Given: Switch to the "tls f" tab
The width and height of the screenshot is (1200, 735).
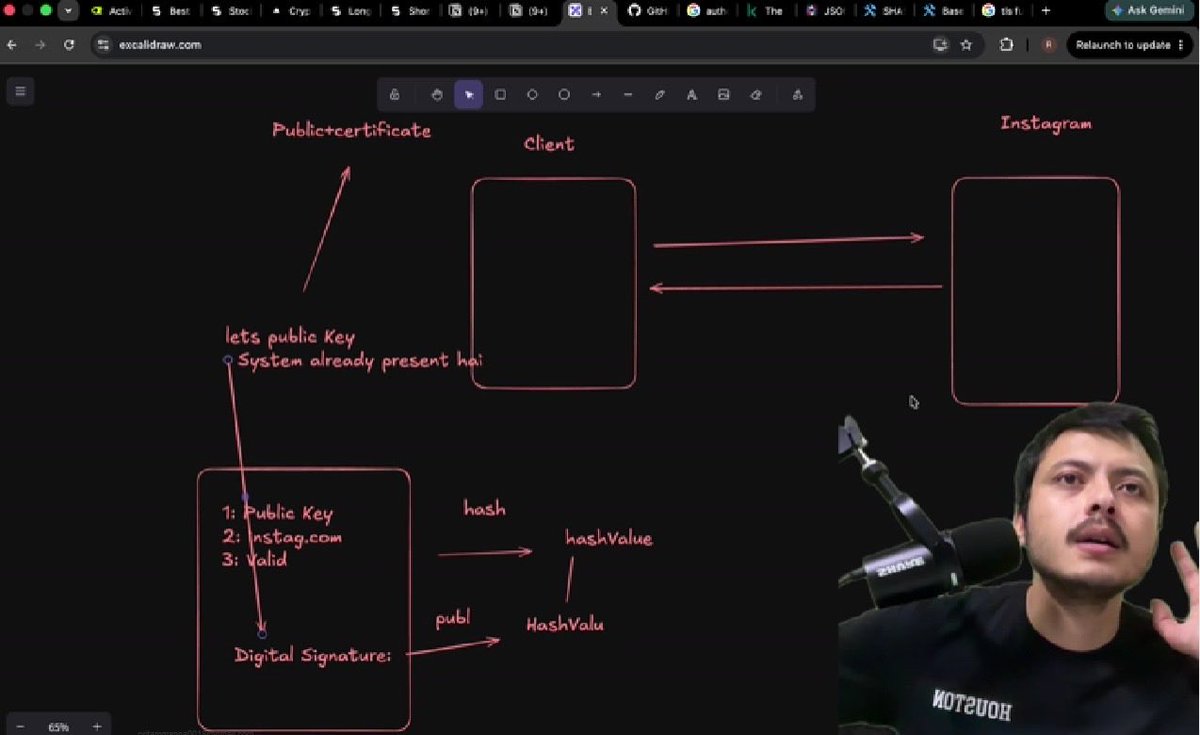Looking at the screenshot, I should [1002, 11].
